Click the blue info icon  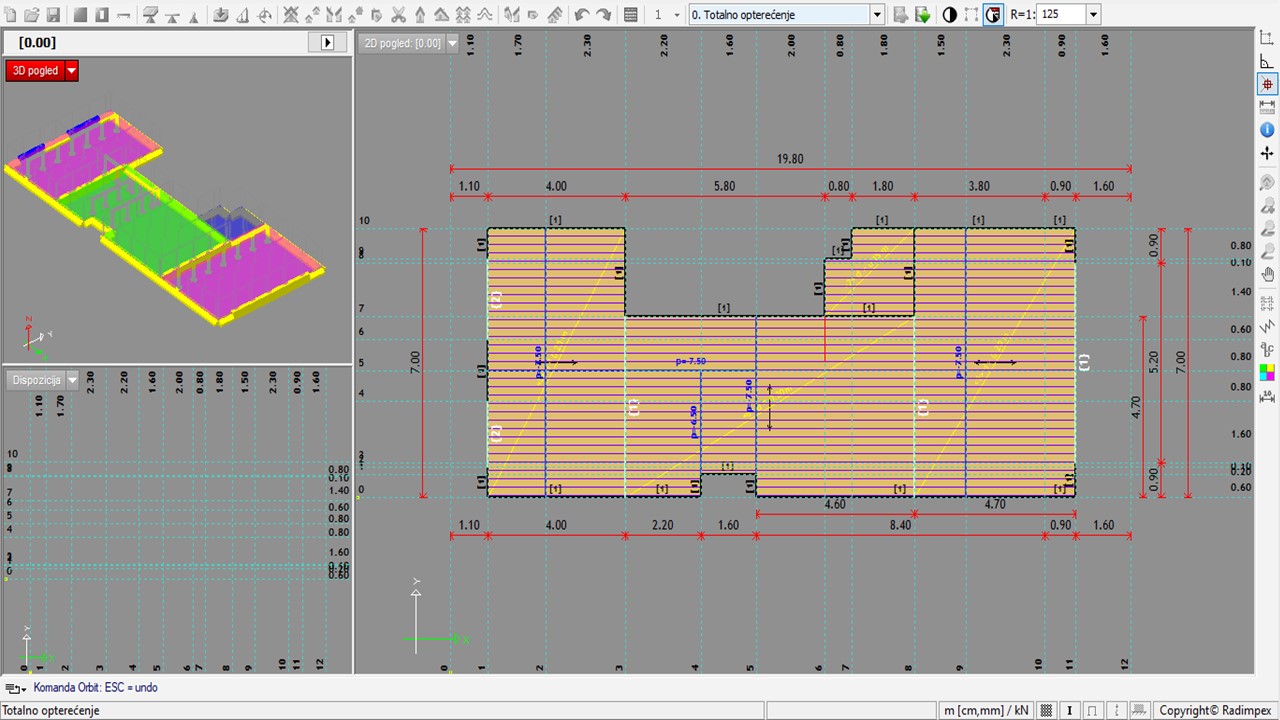pyautogui.click(x=1267, y=130)
